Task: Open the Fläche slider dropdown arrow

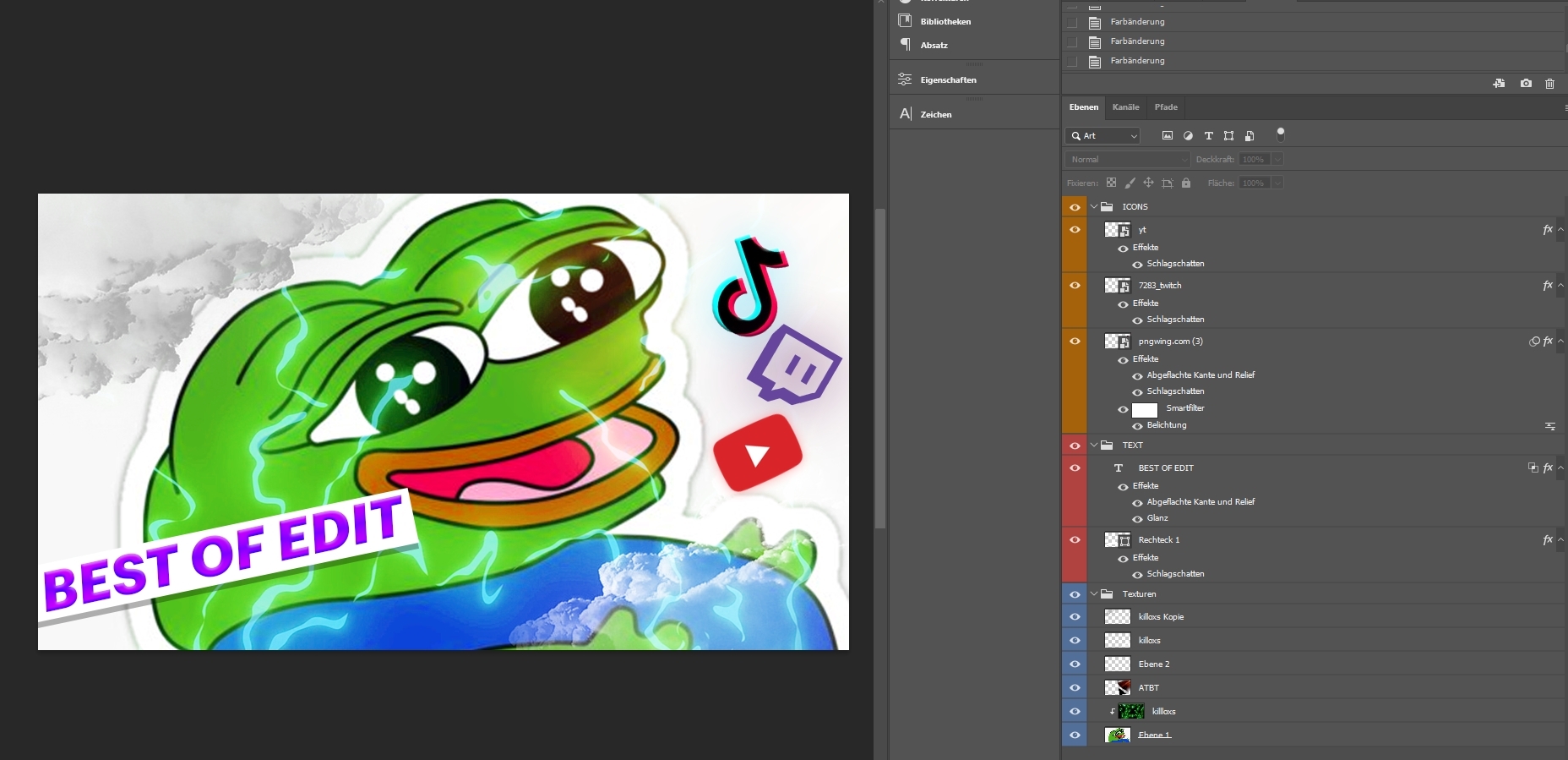Action: point(1277,183)
